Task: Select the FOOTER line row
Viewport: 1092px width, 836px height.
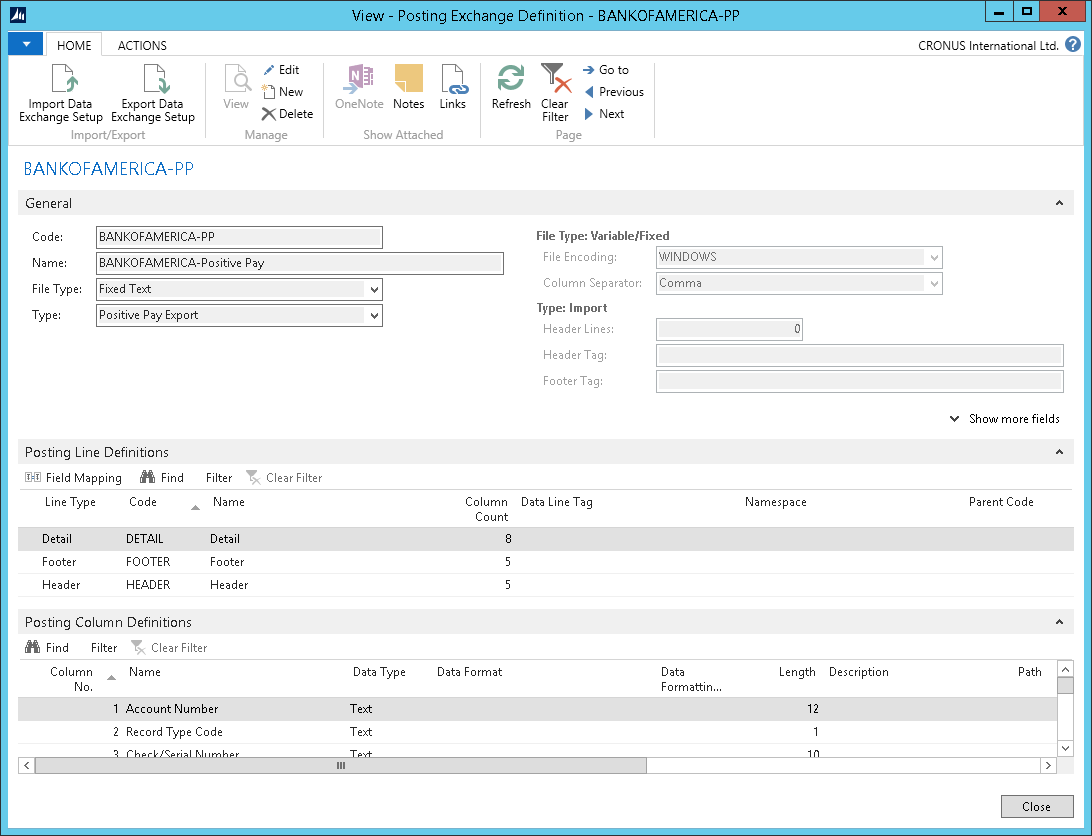Action: point(545,562)
